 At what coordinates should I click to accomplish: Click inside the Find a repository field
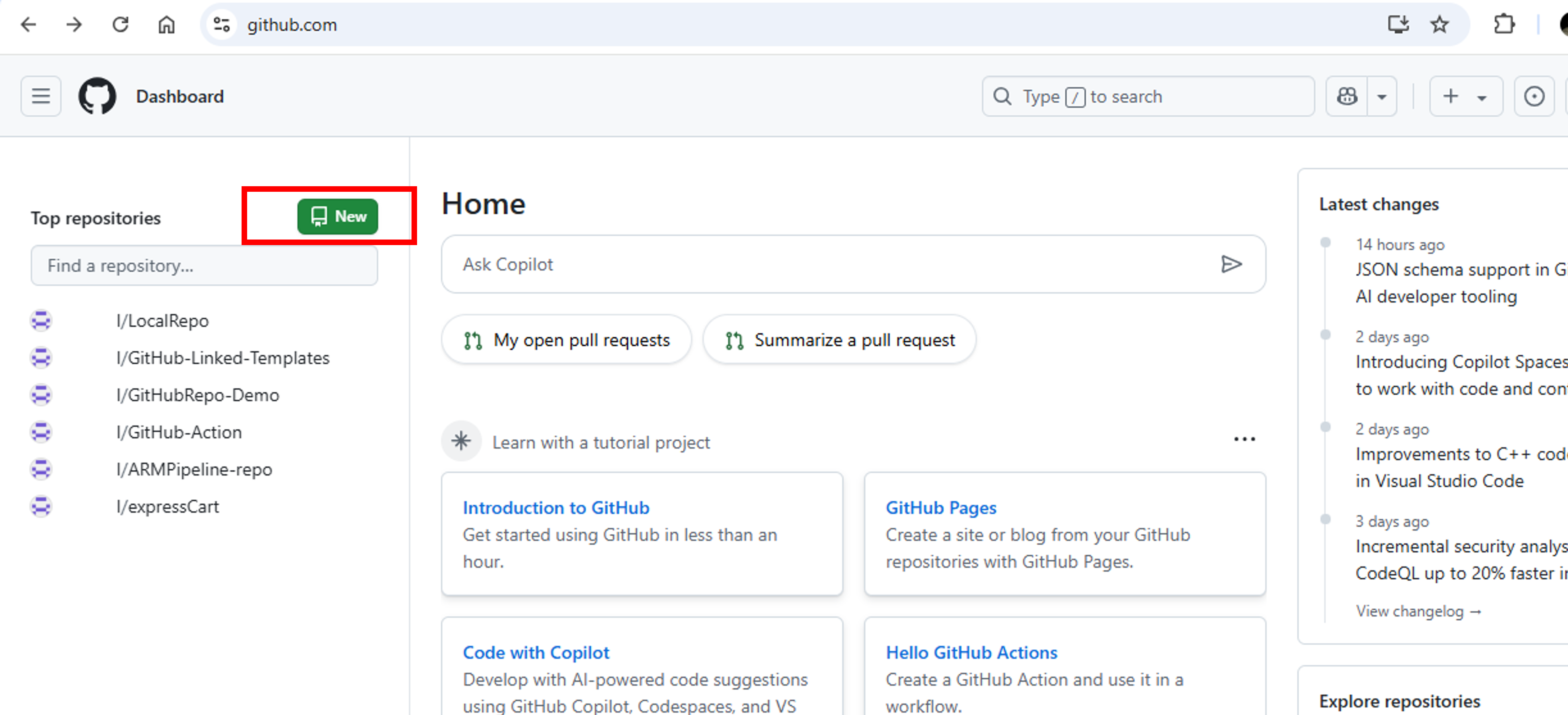click(204, 265)
